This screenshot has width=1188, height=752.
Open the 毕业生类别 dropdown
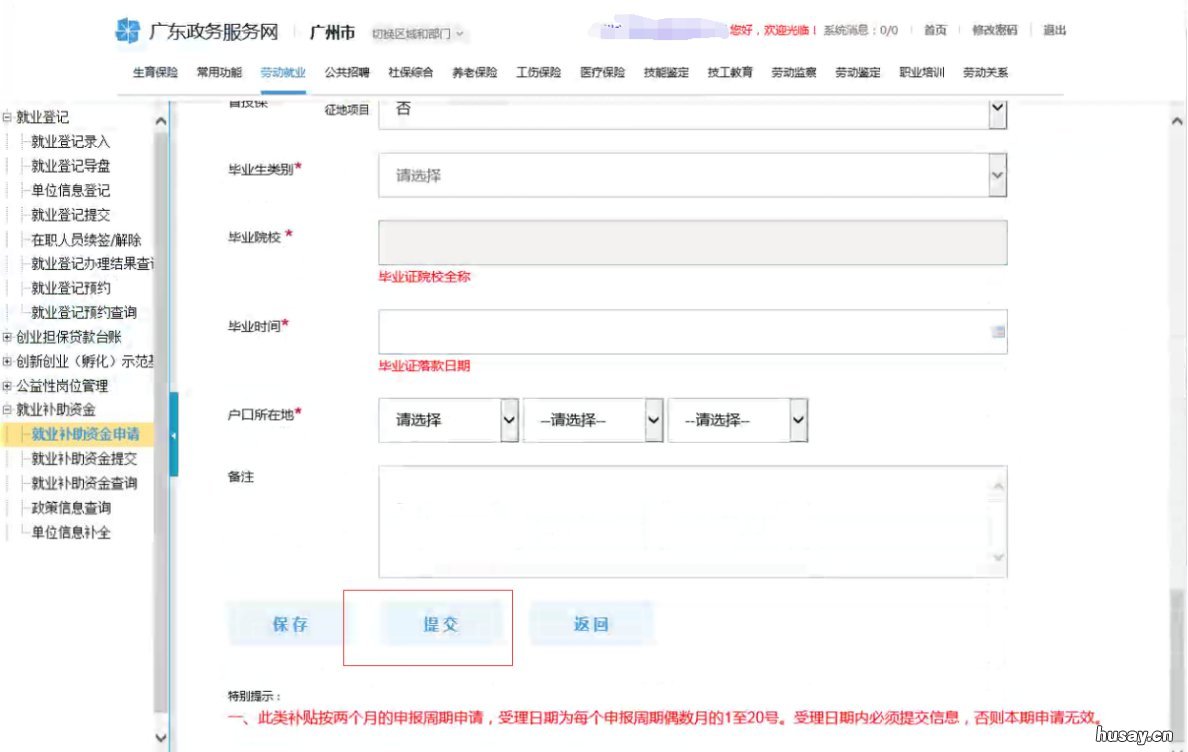pos(997,174)
